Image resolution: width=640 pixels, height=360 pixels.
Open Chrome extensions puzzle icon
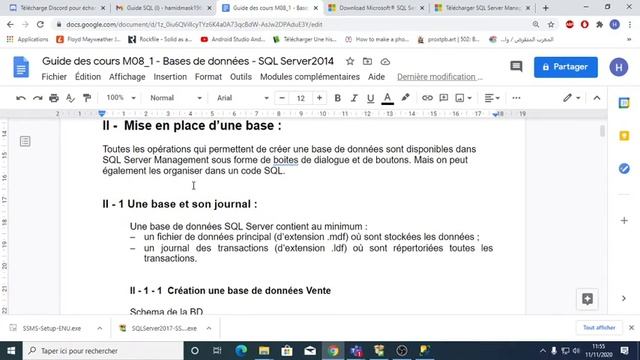point(600,24)
